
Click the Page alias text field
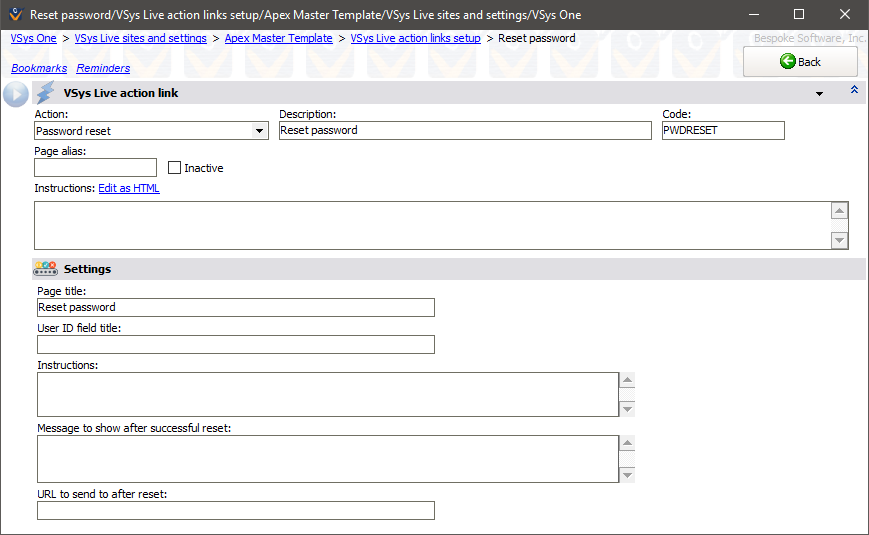(x=95, y=168)
